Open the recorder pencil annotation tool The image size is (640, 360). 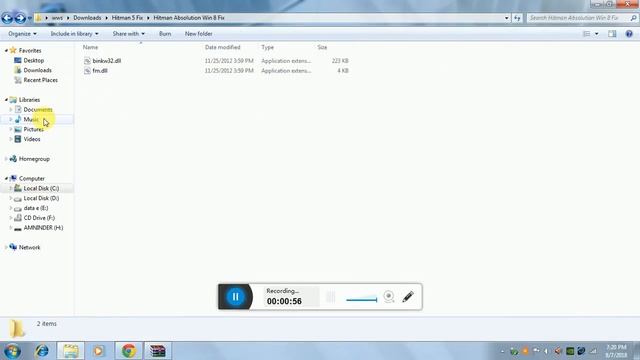click(x=408, y=296)
